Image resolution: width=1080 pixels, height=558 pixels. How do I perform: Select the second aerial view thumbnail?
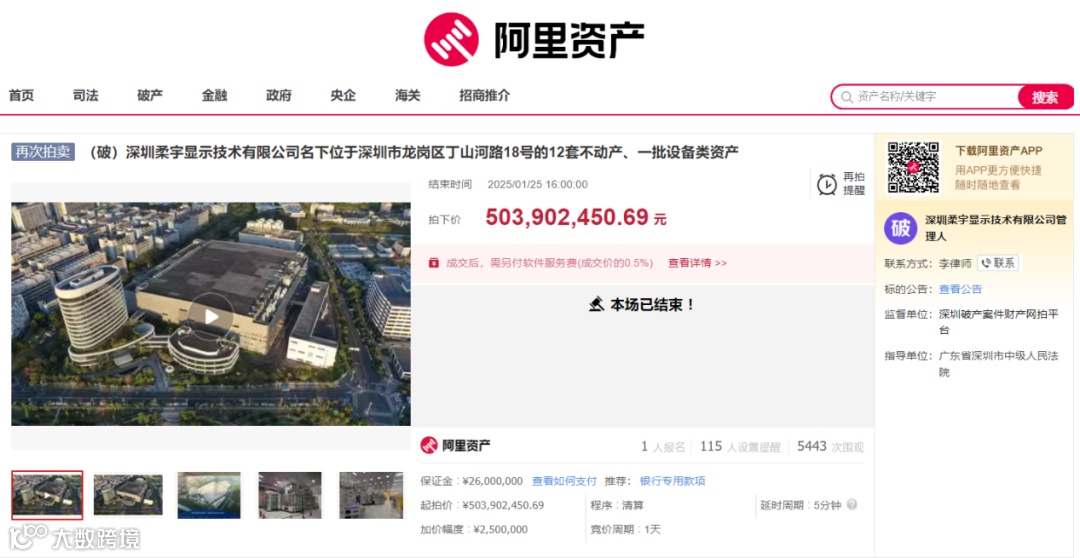click(x=128, y=495)
